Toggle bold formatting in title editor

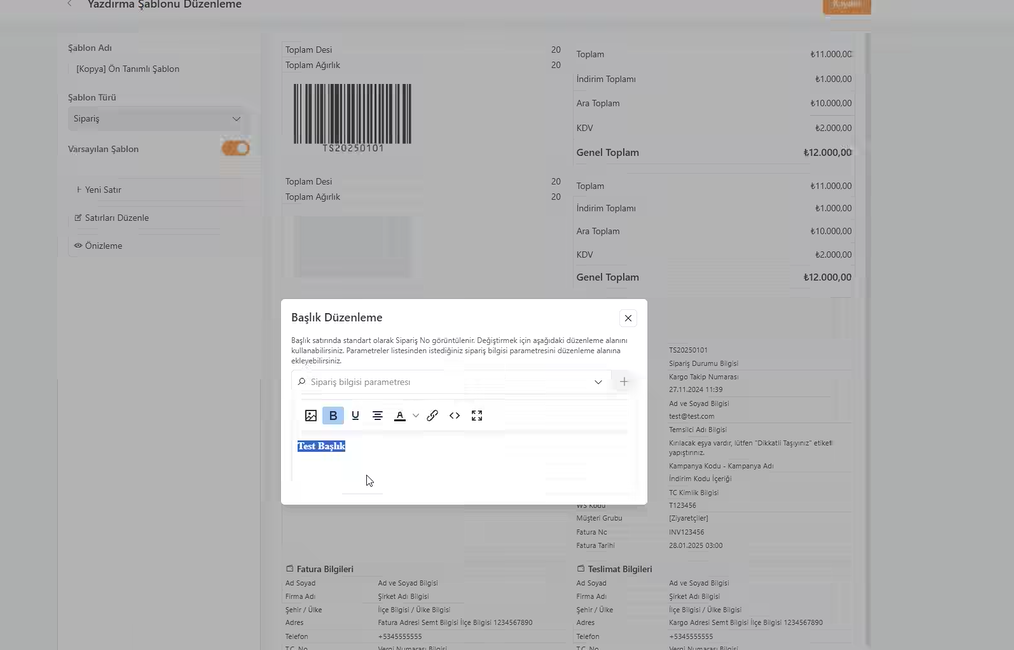(333, 415)
